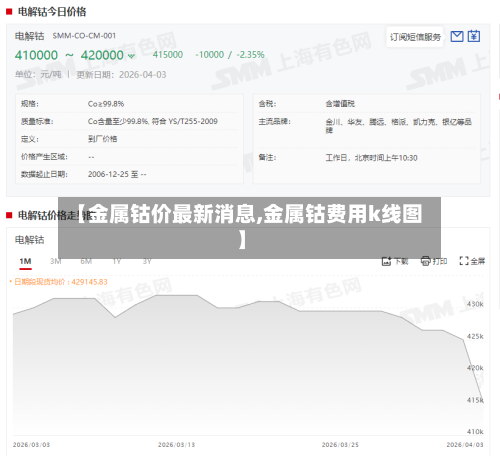Click the 410k y-axis label
Screen dimensions: 500x456
[x=475, y=432]
